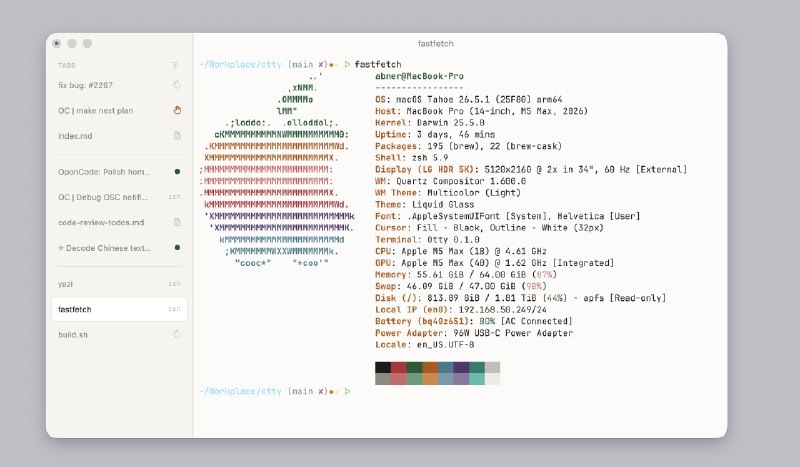Image resolution: width=800 pixels, height=467 pixels.
Task: Click the Display (LG HDR 5K) line
Action: click(x=531, y=169)
